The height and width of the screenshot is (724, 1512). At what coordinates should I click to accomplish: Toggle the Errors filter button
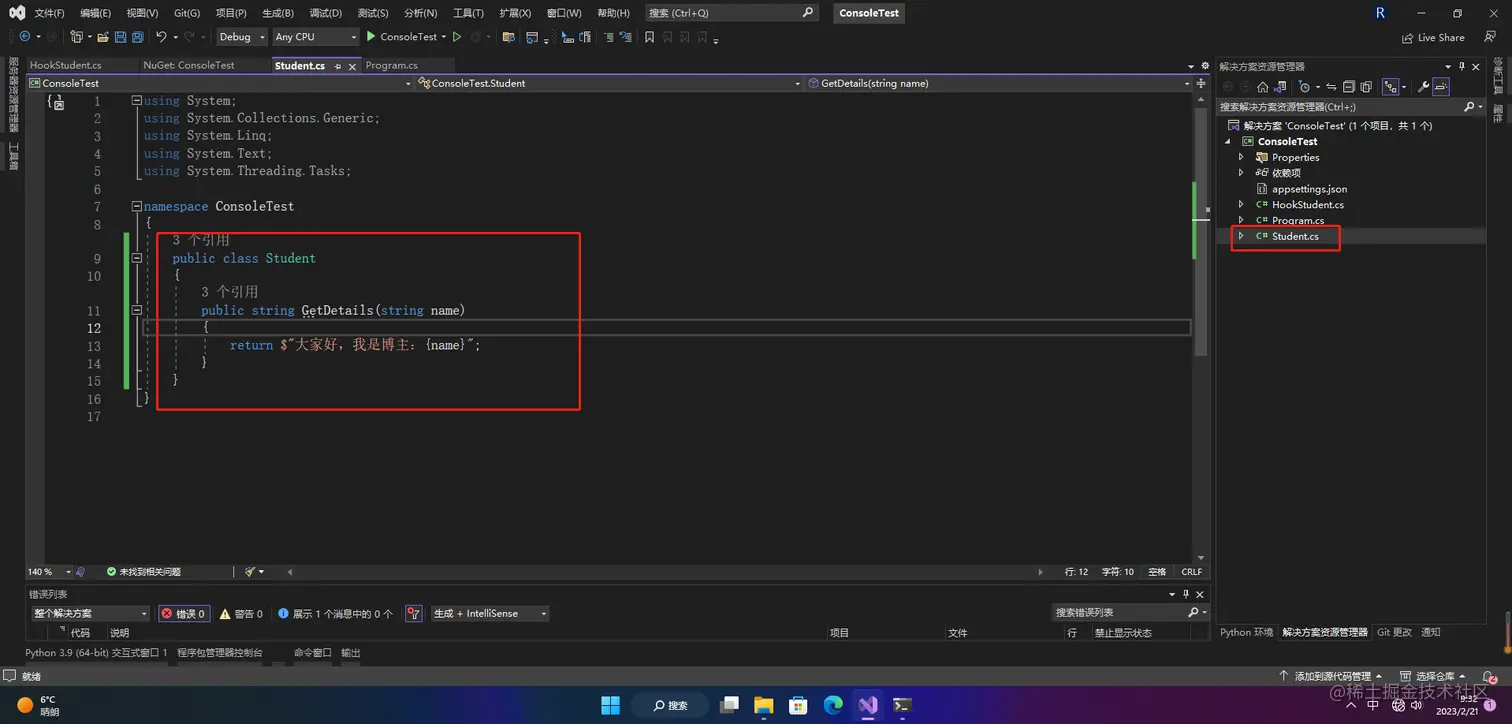(x=184, y=613)
